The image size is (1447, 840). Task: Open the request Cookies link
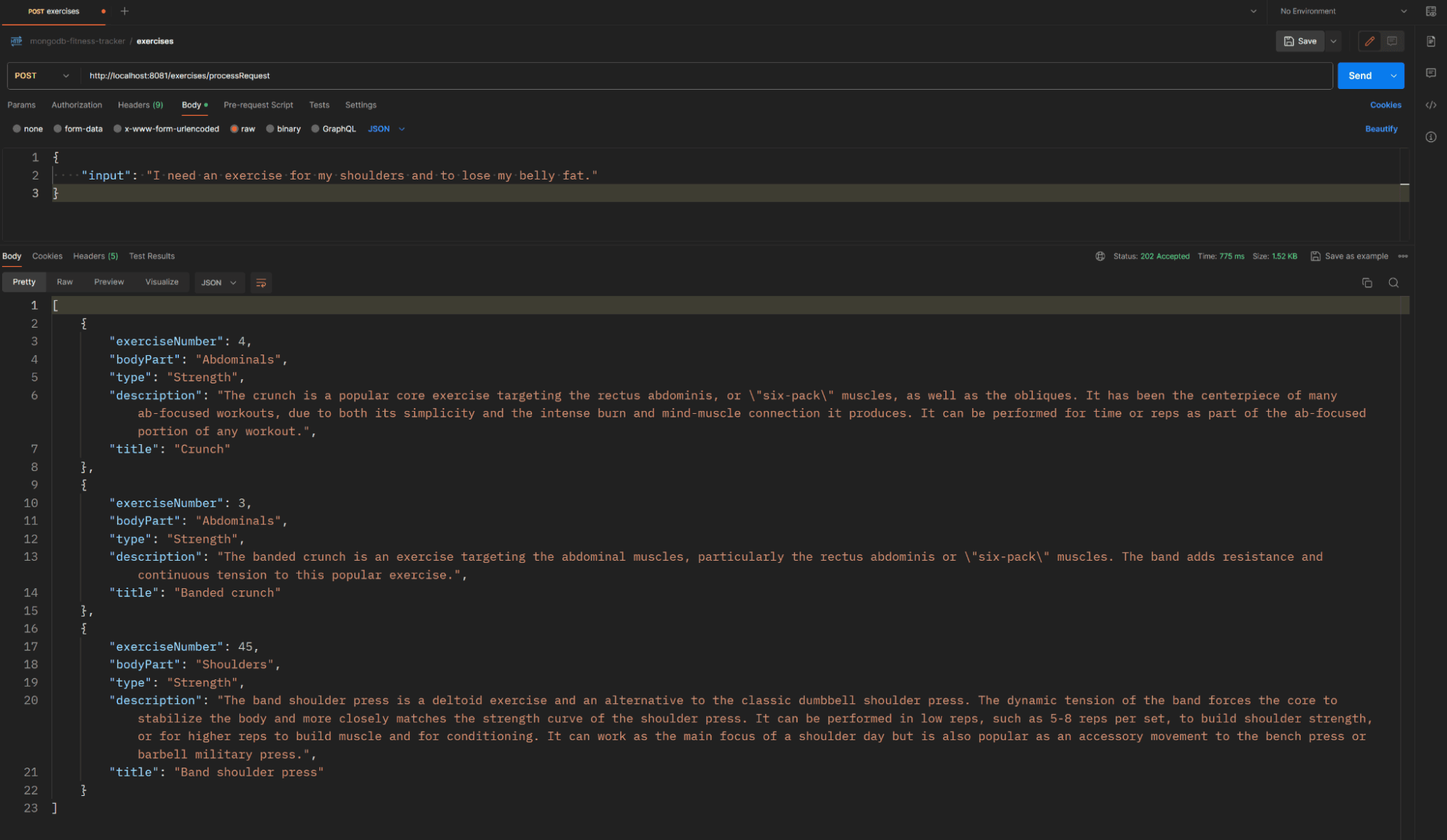click(1385, 105)
